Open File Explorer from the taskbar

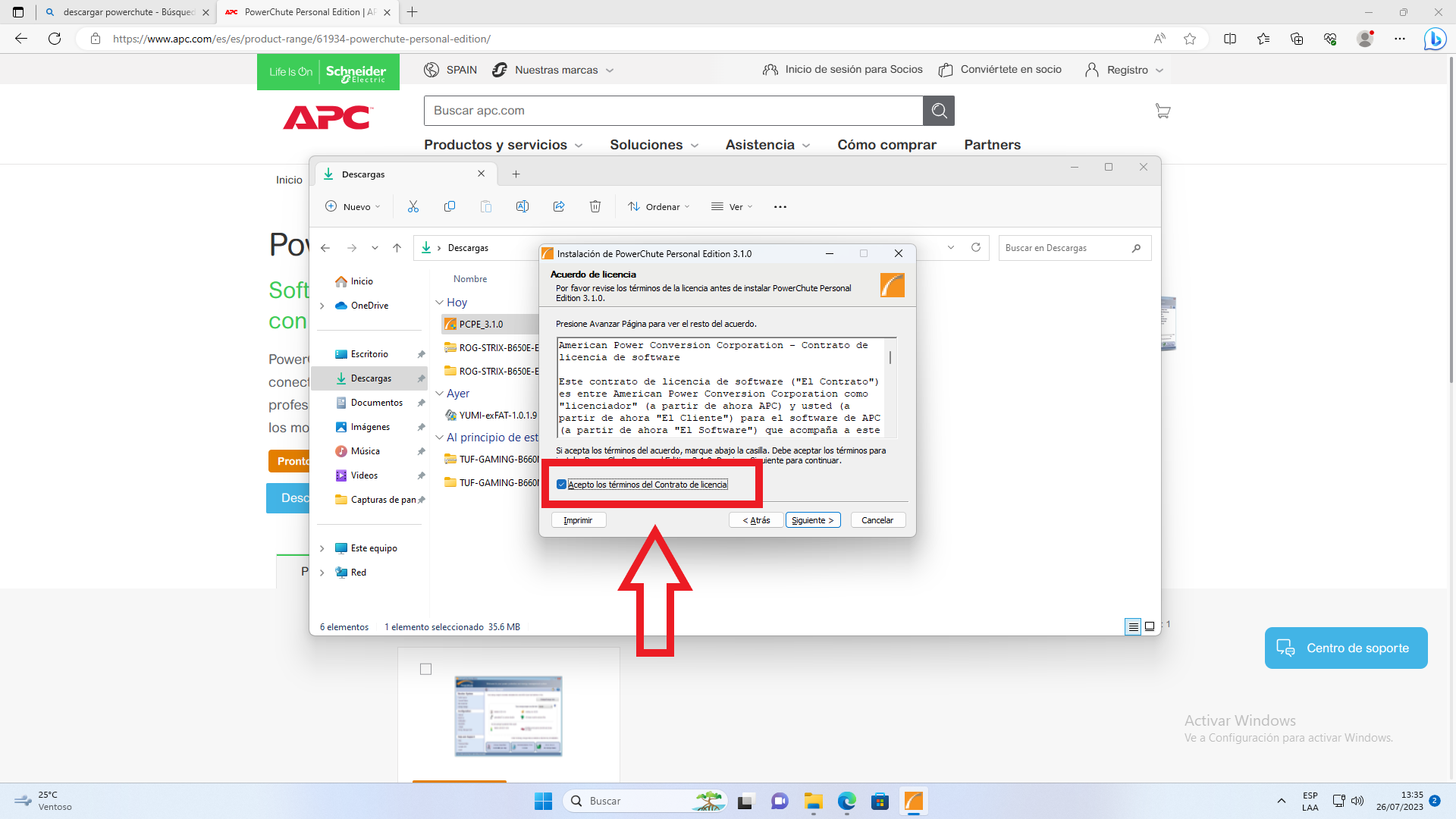click(814, 801)
